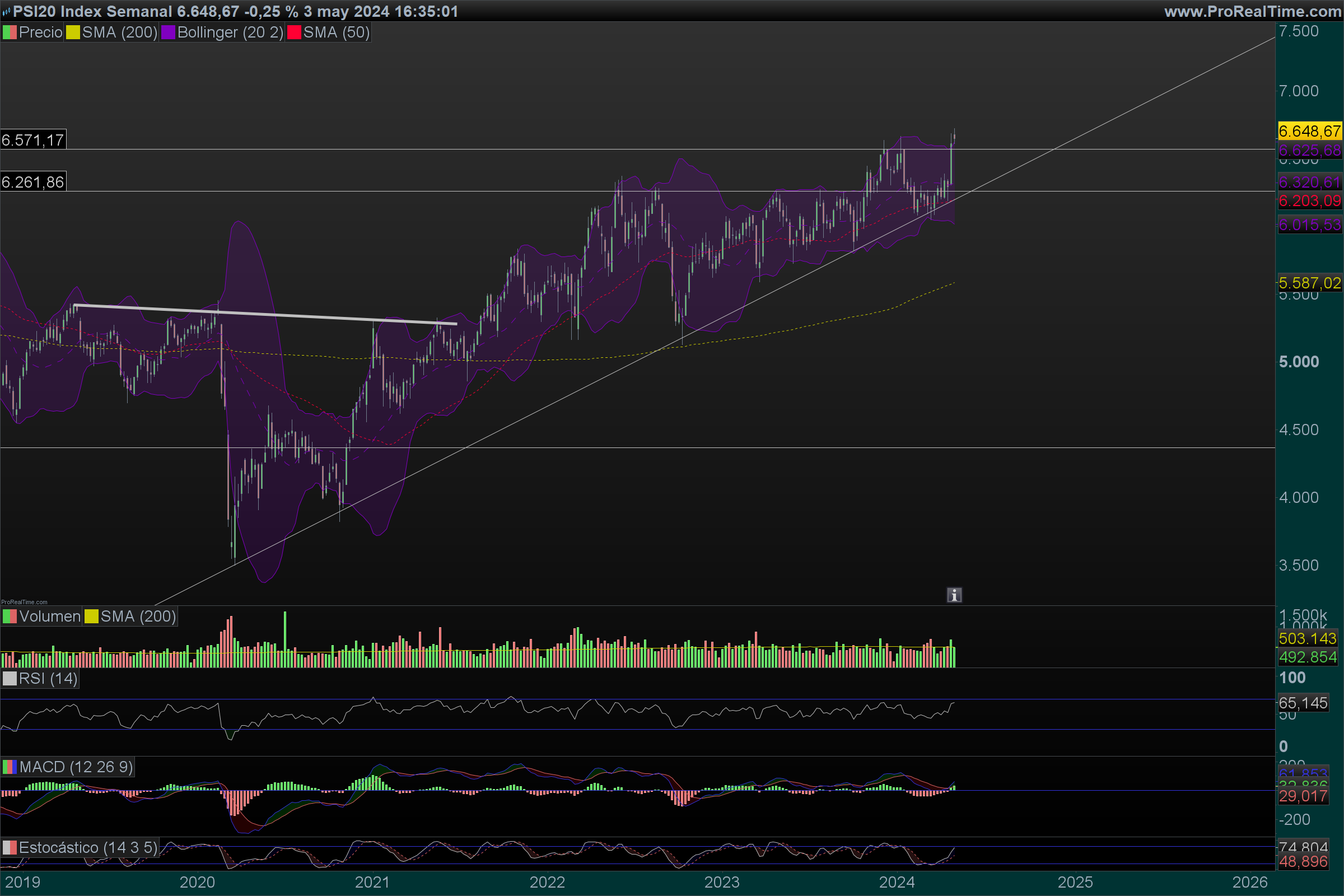
Task: Click the 65,145 RSI value tag
Action: click(1303, 703)
